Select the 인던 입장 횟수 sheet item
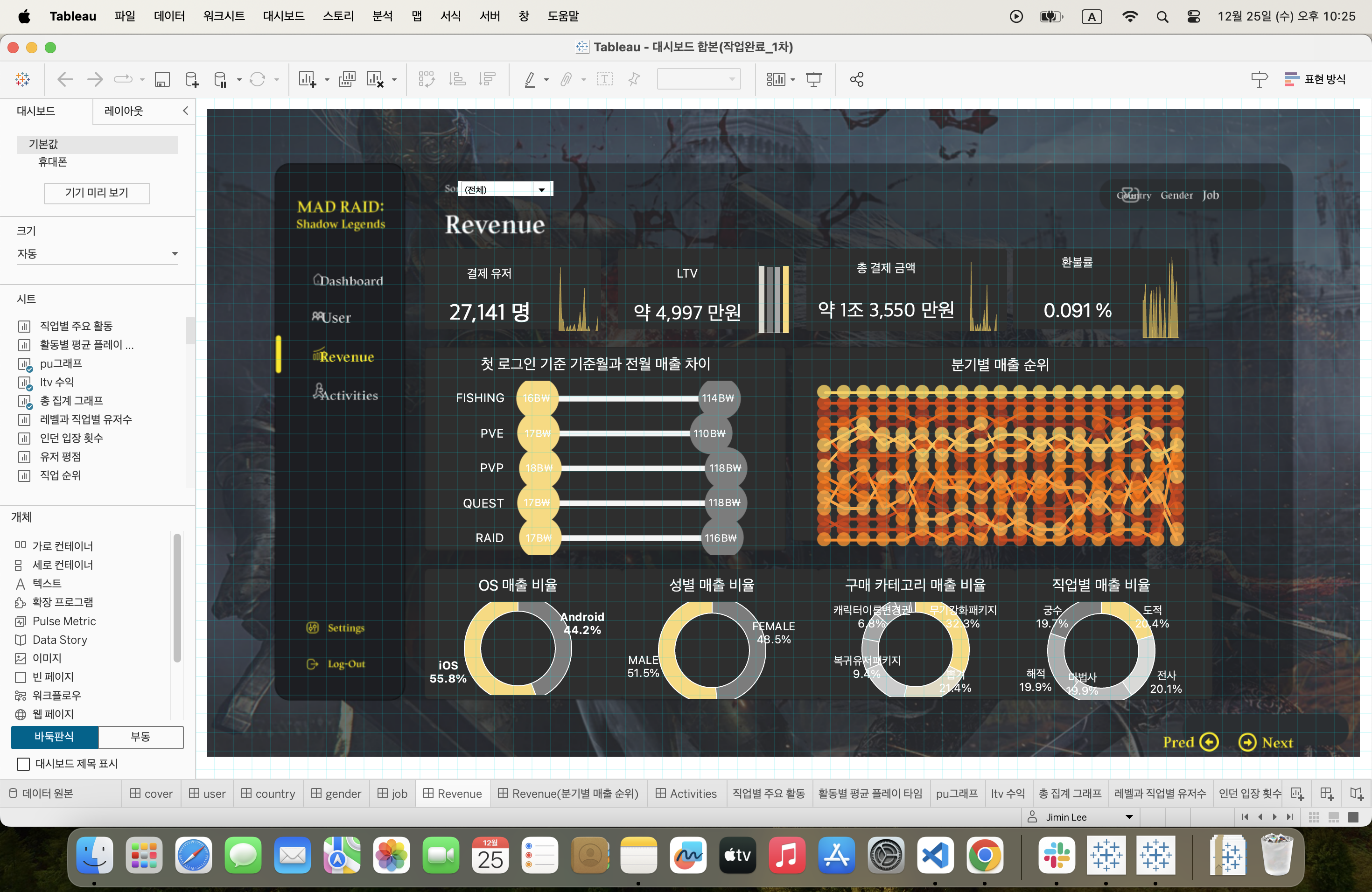 click(71, 438)
